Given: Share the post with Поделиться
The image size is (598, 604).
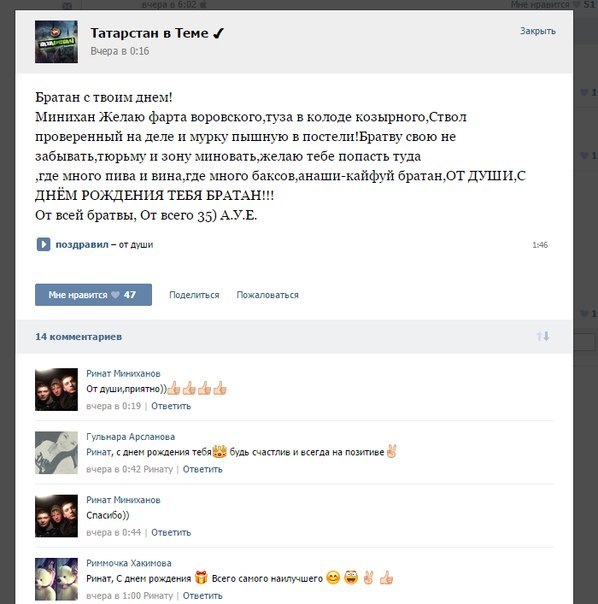Looking at the screenshot, I should (x=194, y=295).
